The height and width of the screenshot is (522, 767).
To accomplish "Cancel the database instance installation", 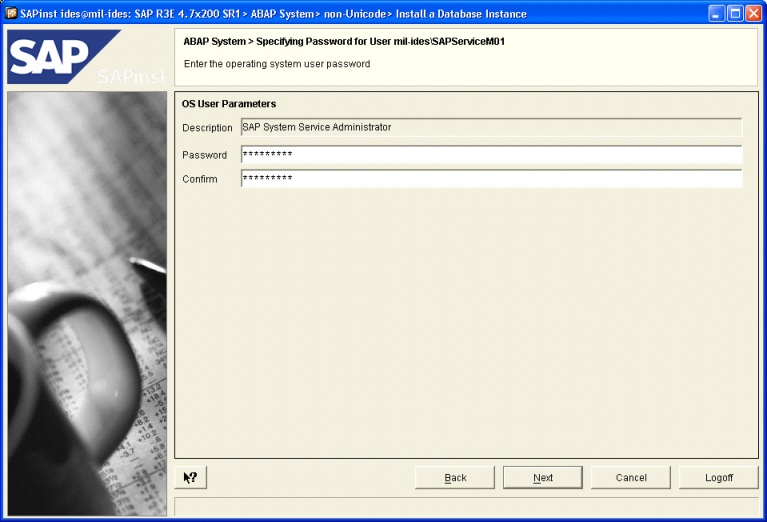I will click(631, 477).
